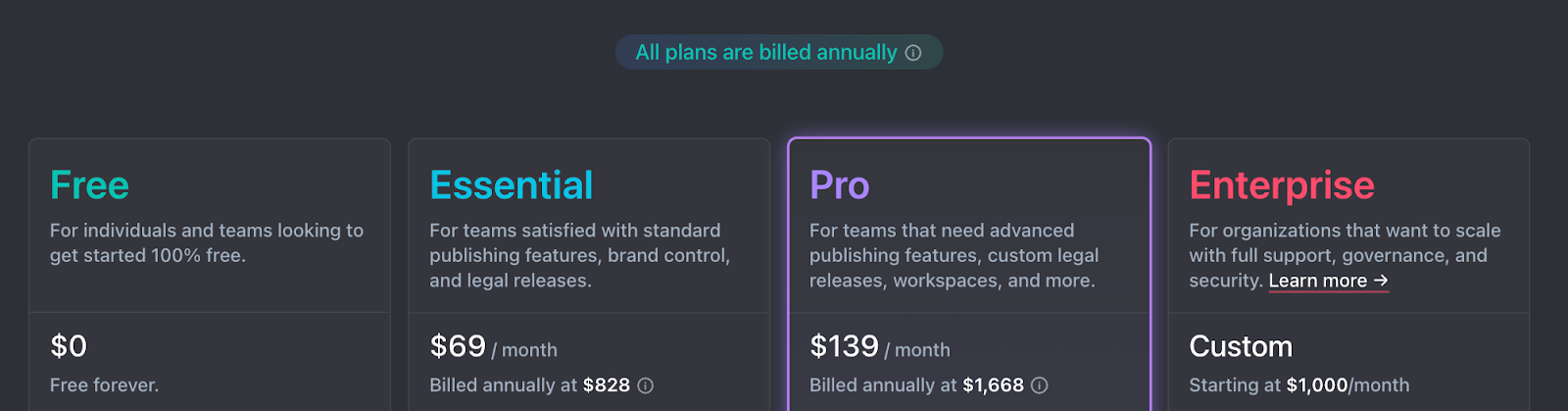Click the 'All plans are billed annually' badge

tap(779, 53)
